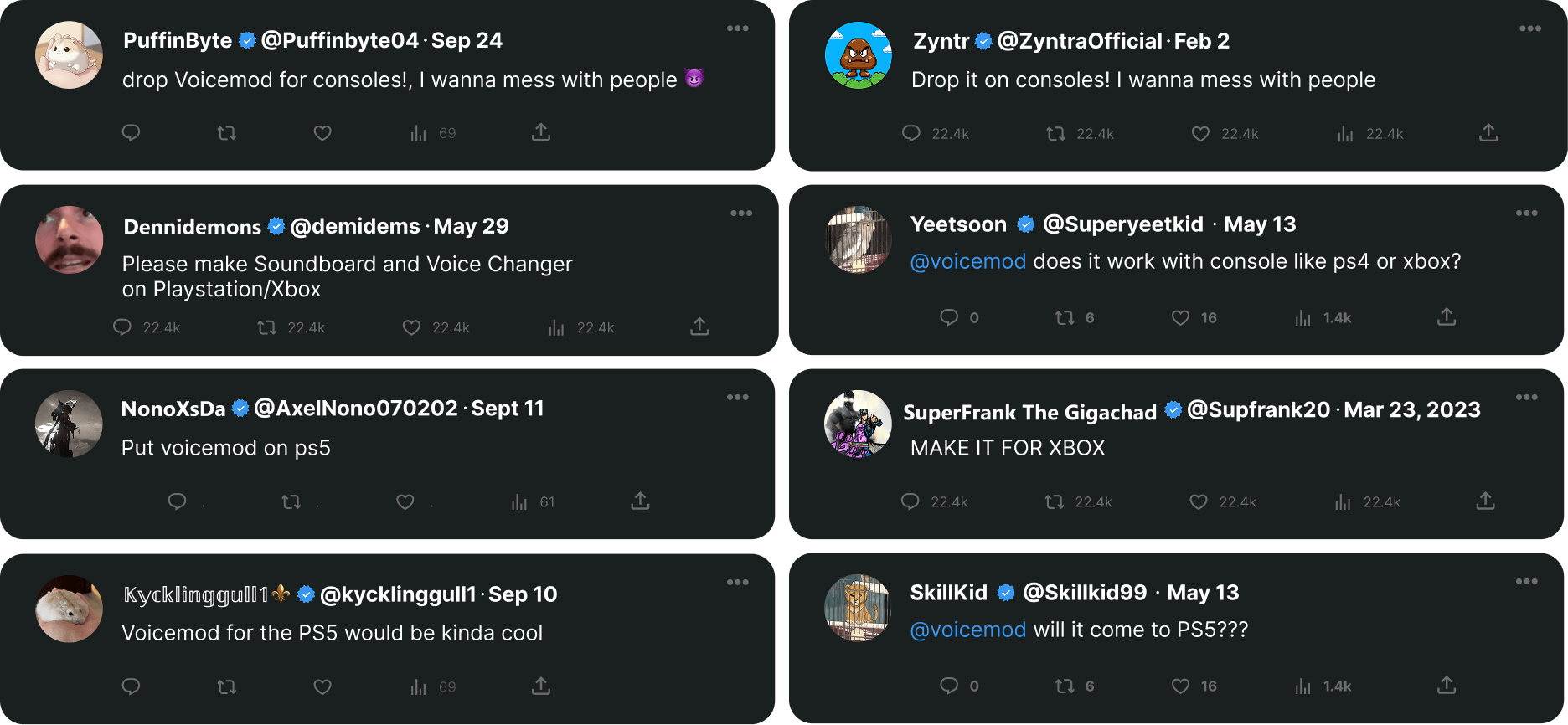
Task: Like SuperFrank's 'MAKE IT FOR XBOX' tweet
Action: (x=1199, y=502)
